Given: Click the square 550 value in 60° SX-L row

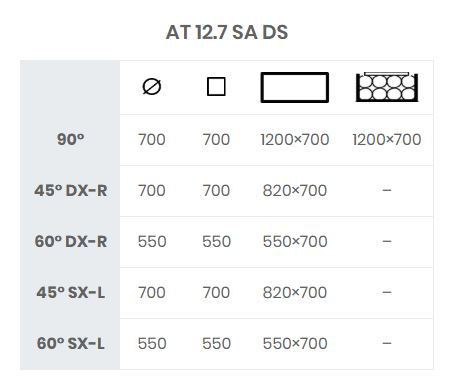Looking at the screenshot, I should pos(216,343).
